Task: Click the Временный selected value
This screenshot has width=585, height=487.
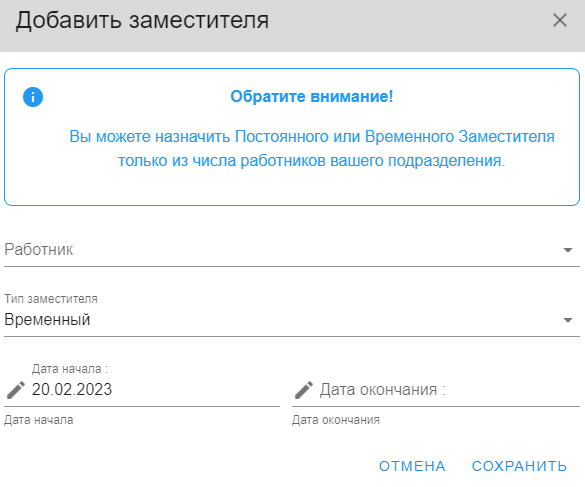Action: (x=47, y=320)
